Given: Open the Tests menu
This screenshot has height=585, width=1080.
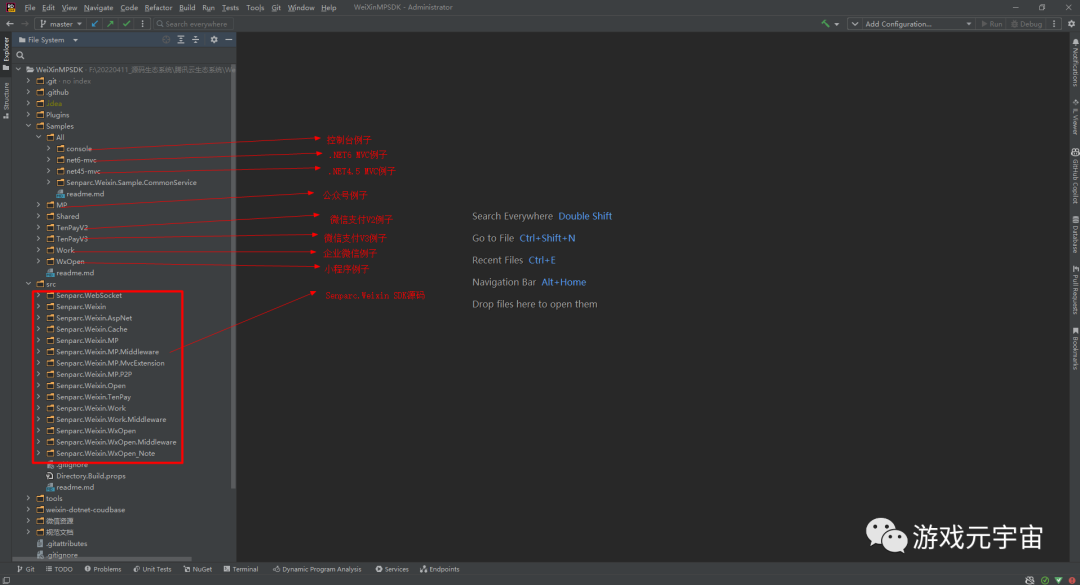Looking at the screenshot, I should click(230, 8).
